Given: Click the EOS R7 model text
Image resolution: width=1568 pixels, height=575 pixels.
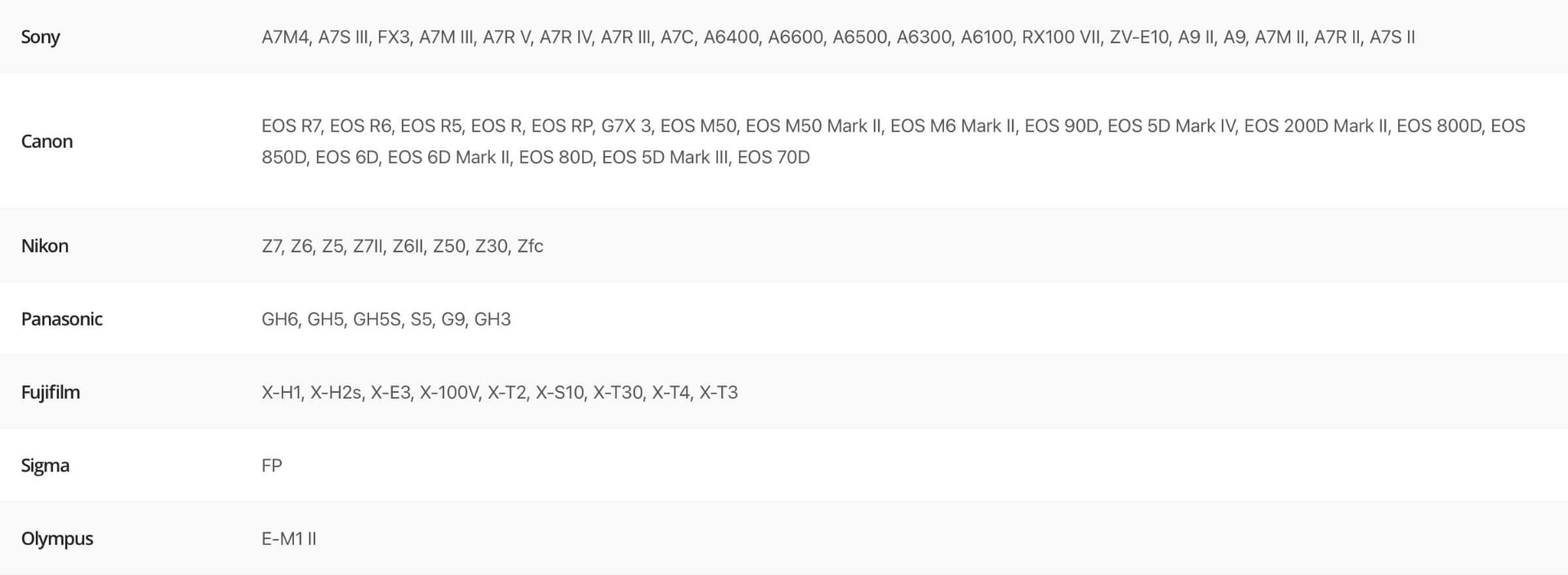Looking at the screenshot, I should 291,126.
